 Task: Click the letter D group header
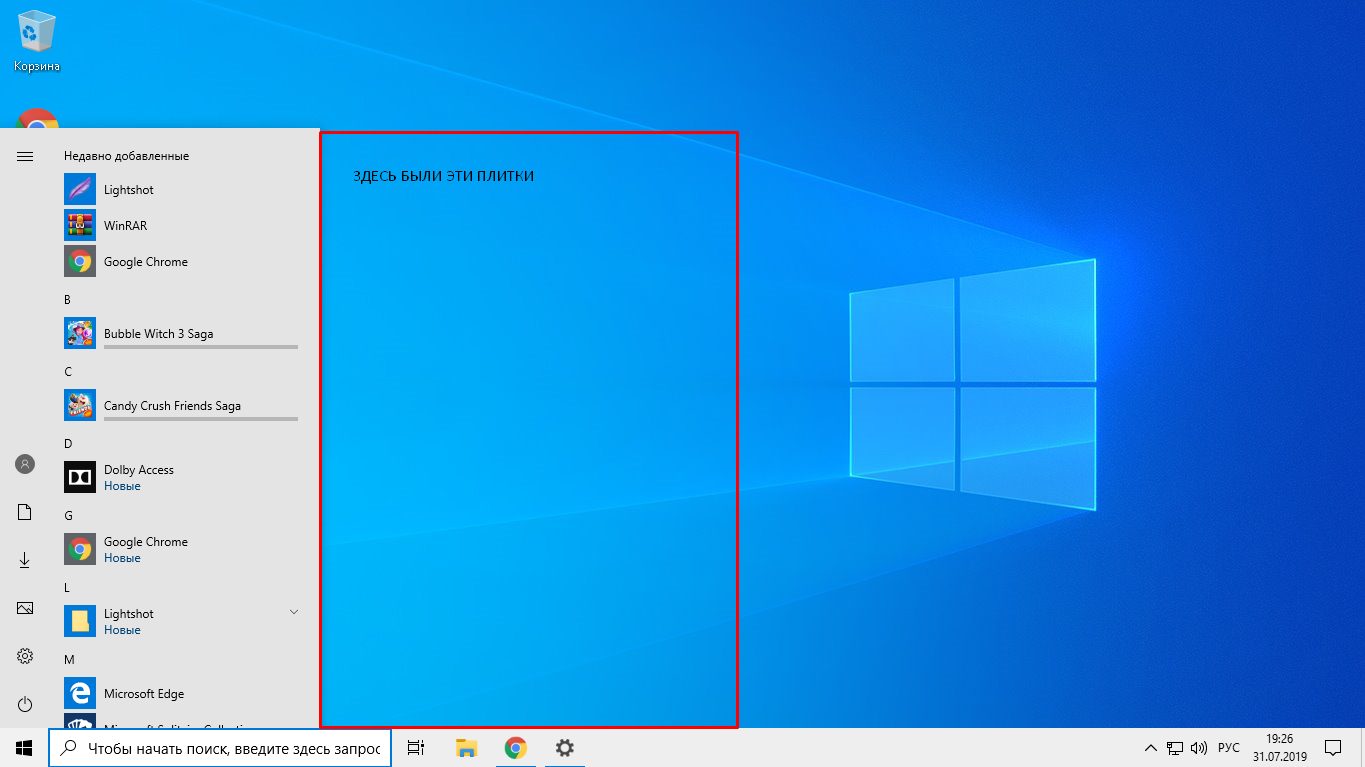click(x=68, y=443)
